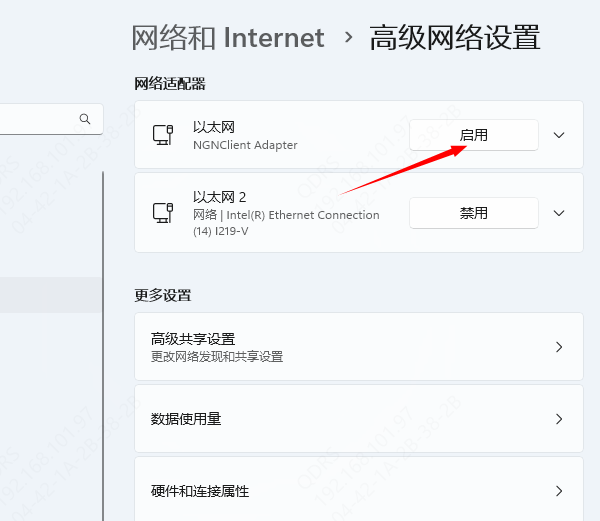Click the 更多设置 section heading
This screenshot has height=521, width=600.
(163, 295)
